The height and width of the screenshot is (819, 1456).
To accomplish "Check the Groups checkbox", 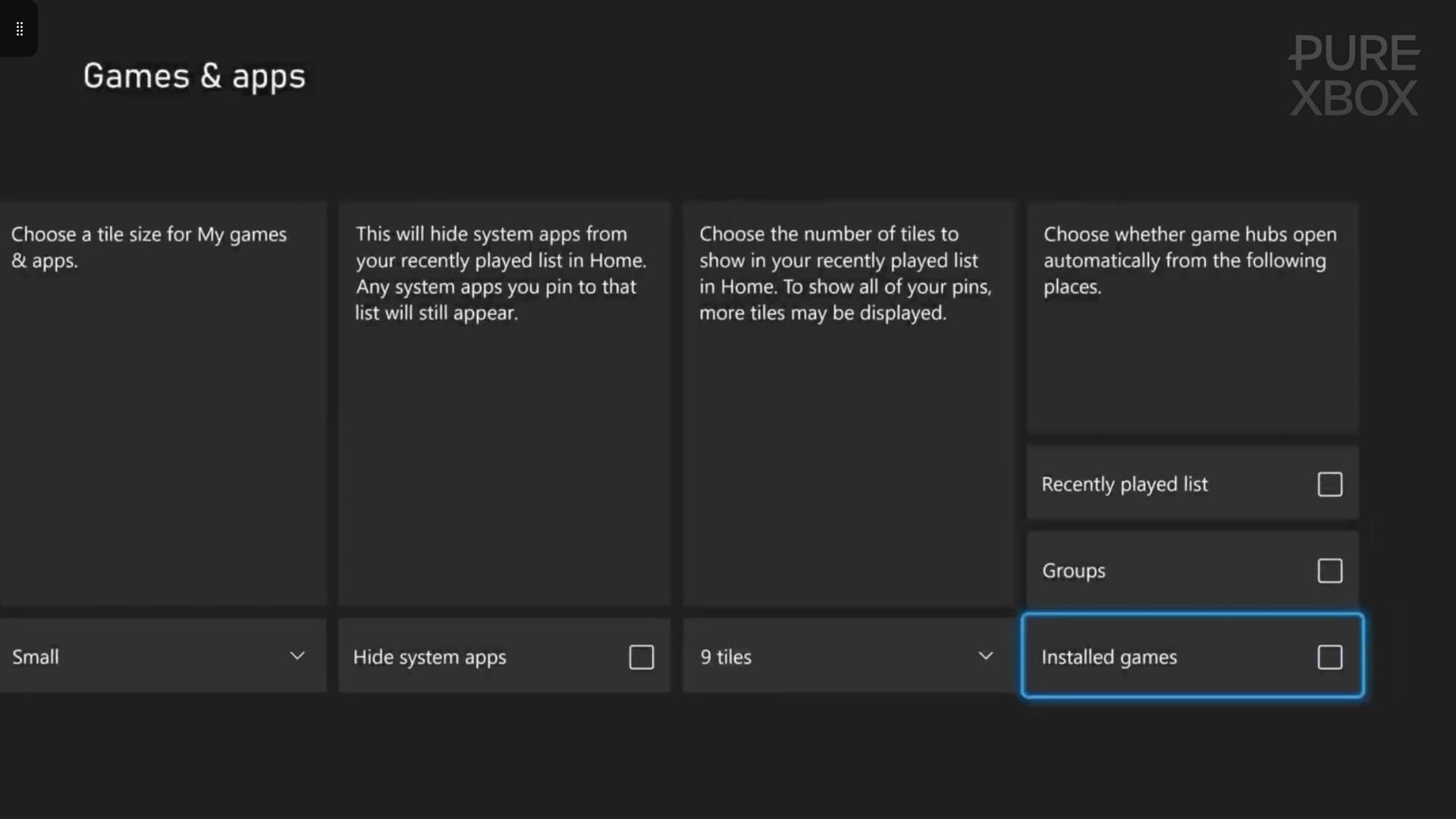I will coord(1329,570).
